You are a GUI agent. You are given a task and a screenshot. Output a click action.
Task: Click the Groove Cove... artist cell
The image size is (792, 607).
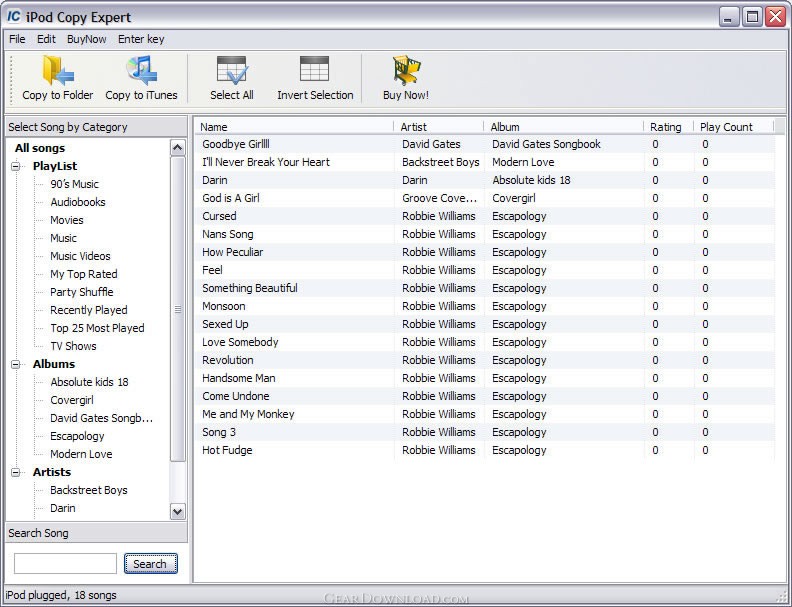[x=439, y=198]
